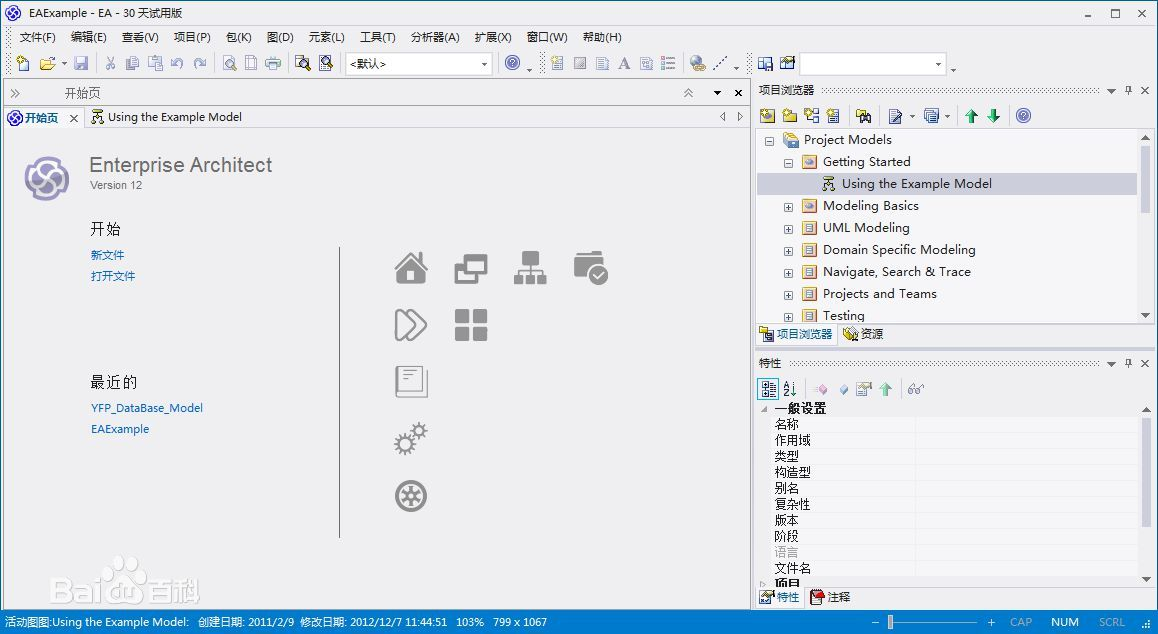Click the hierarchy chart icon on Start Page

point(530,267)
